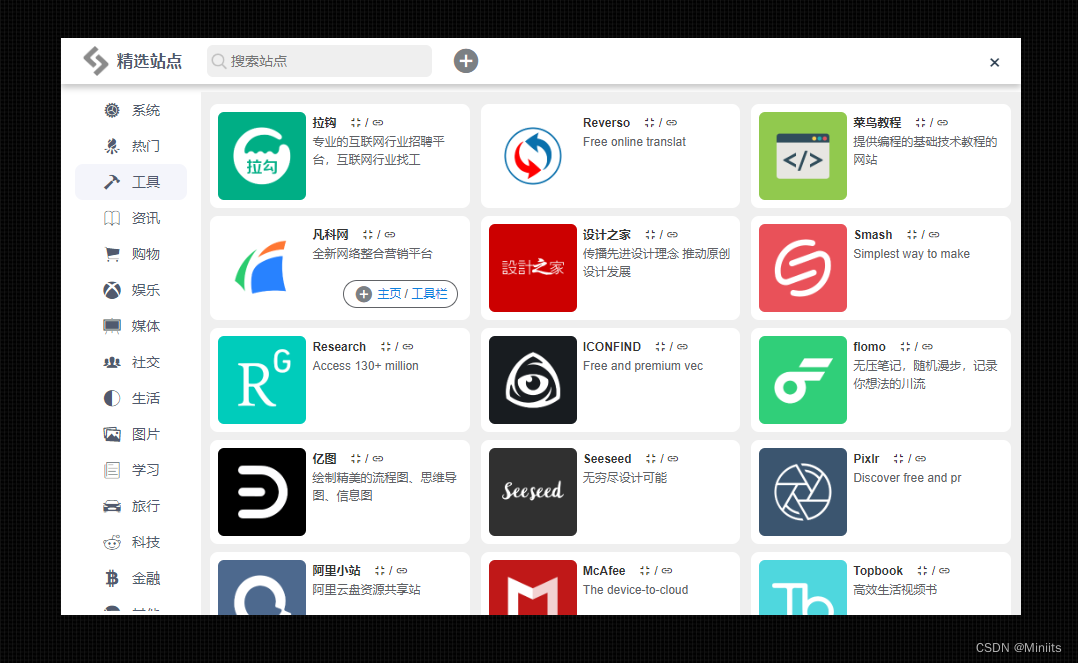The width and height of the screenshot is (1078, 663).
Task: Click the link icon beside Reverso
Action: [672, 122]
